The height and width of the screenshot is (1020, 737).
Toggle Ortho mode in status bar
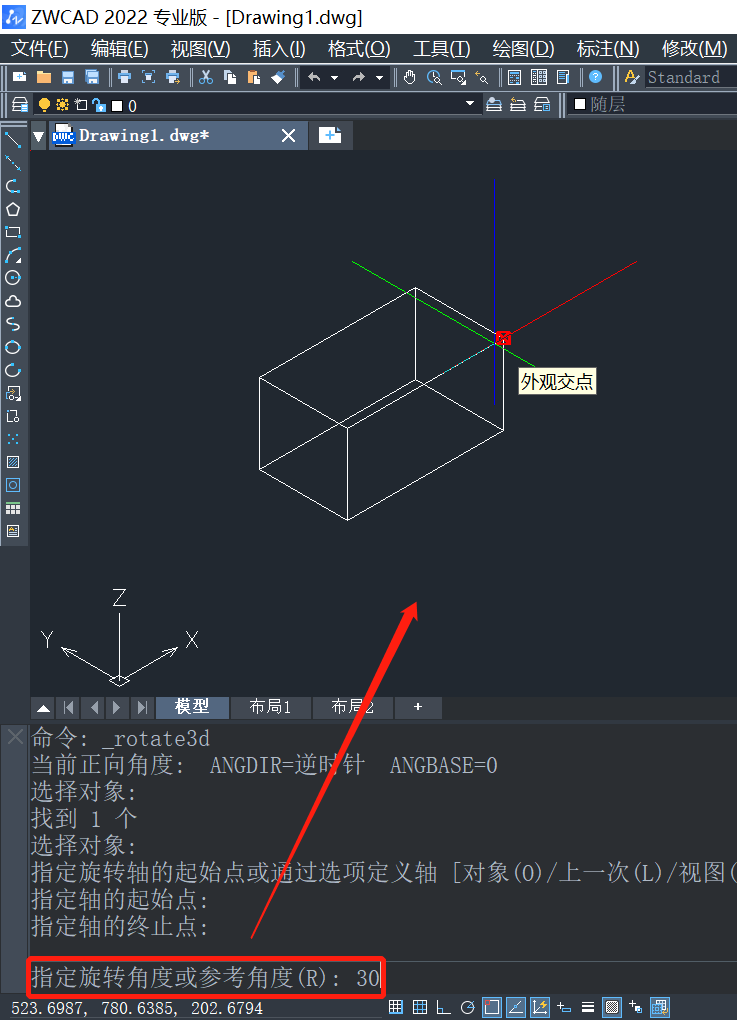point(443,1007)
